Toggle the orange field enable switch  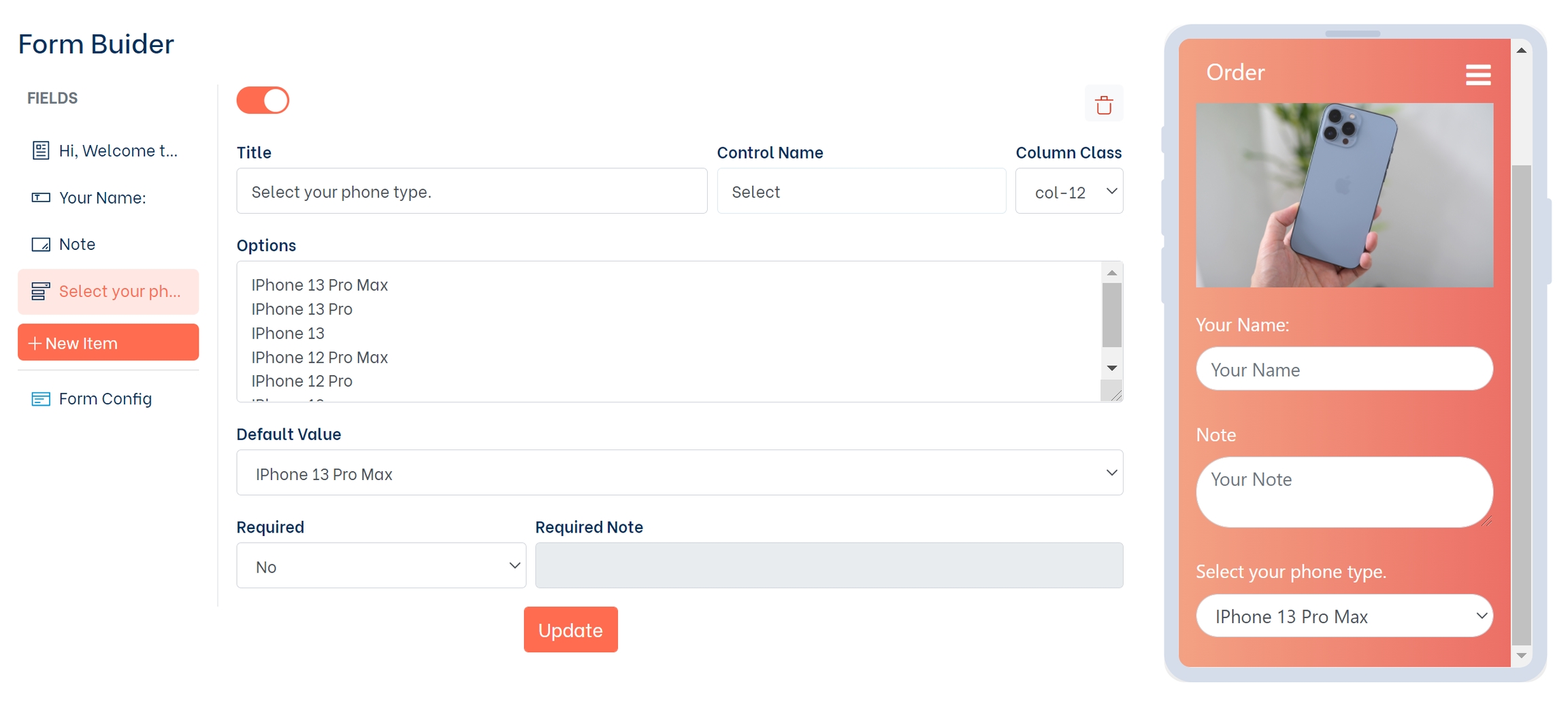click(x=263, y=101)
